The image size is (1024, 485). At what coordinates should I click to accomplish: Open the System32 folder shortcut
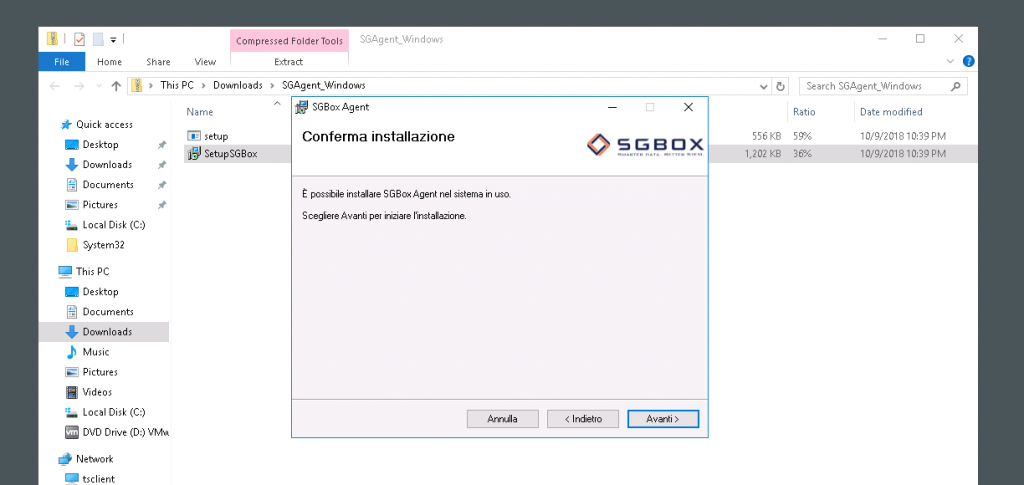coord(103,245)
